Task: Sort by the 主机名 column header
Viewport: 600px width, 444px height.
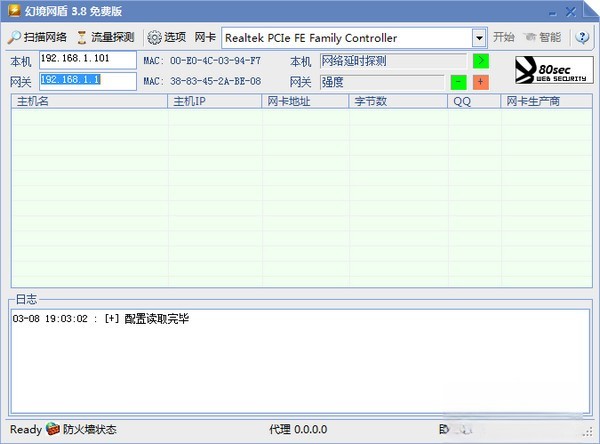Action: click(90, 101)
